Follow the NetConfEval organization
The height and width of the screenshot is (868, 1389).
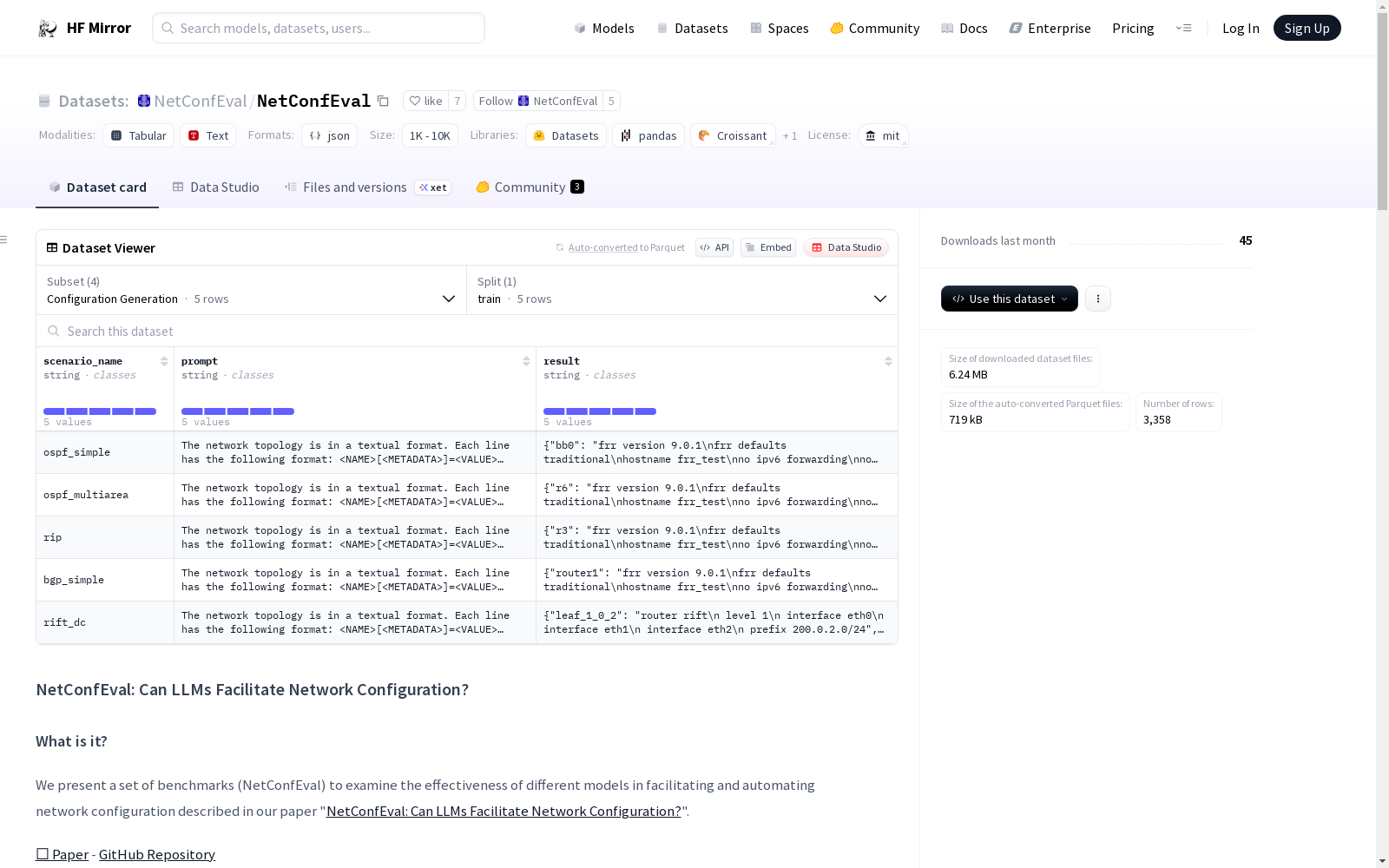538,101
